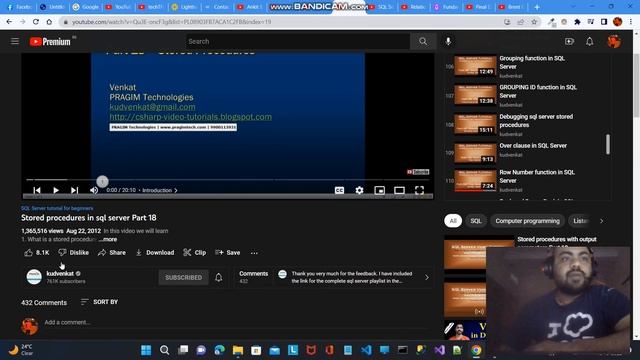The width and height of the screenshot is (640, 360).
Task: Open player settings gear
Action: coord(359,190)
